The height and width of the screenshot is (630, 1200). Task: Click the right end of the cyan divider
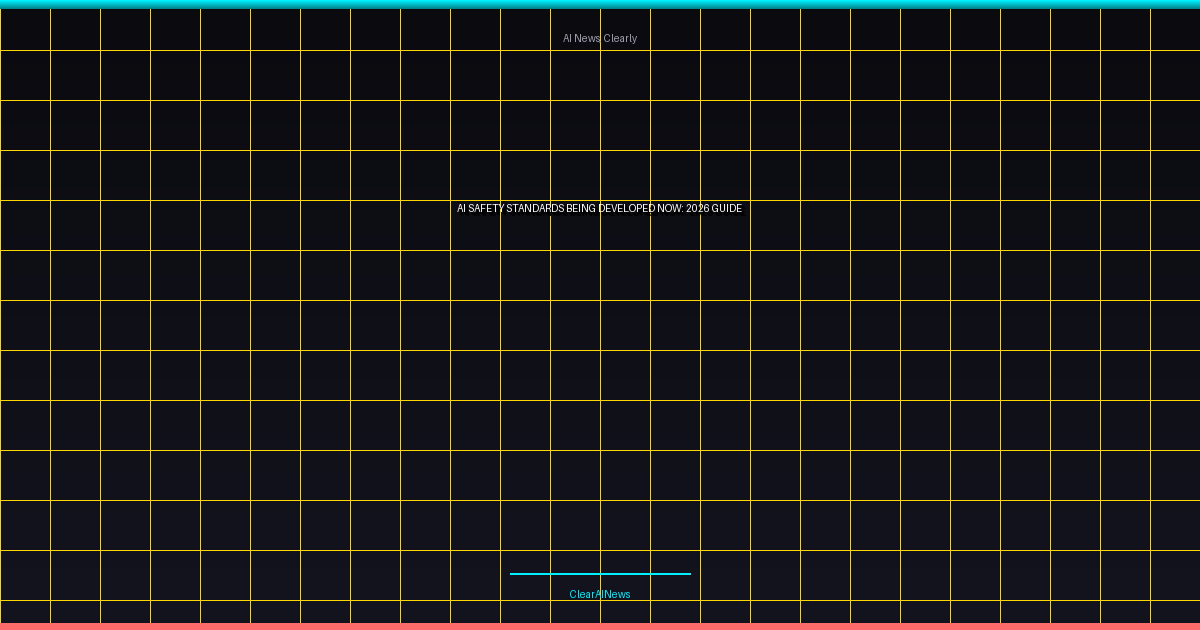pos(687,574)
